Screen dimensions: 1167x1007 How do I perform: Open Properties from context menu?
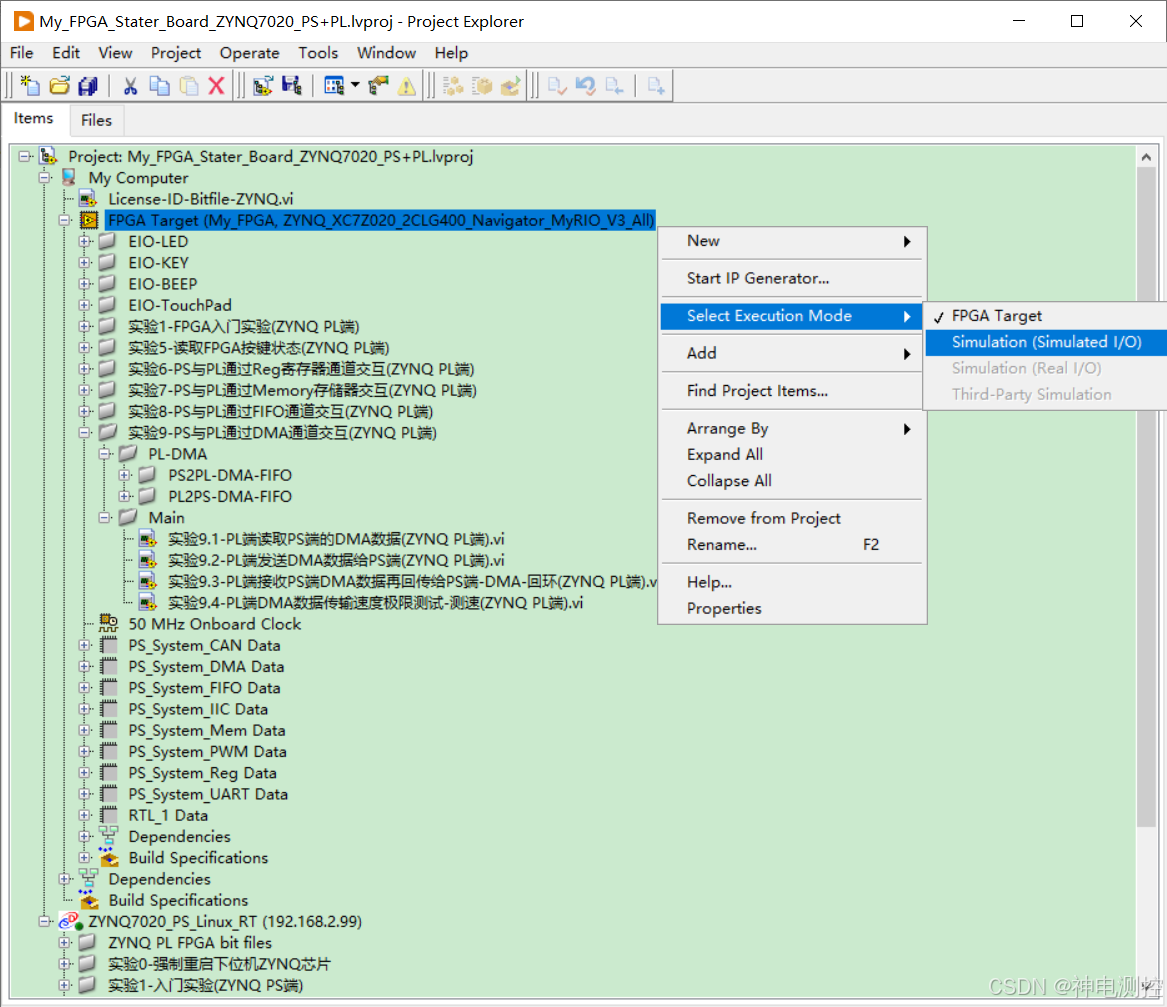792,608
